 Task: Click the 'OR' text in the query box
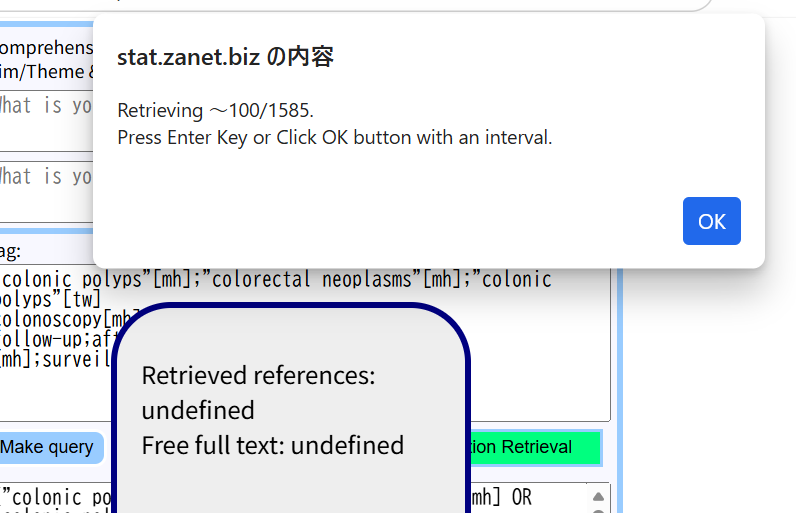click(520, 497)
